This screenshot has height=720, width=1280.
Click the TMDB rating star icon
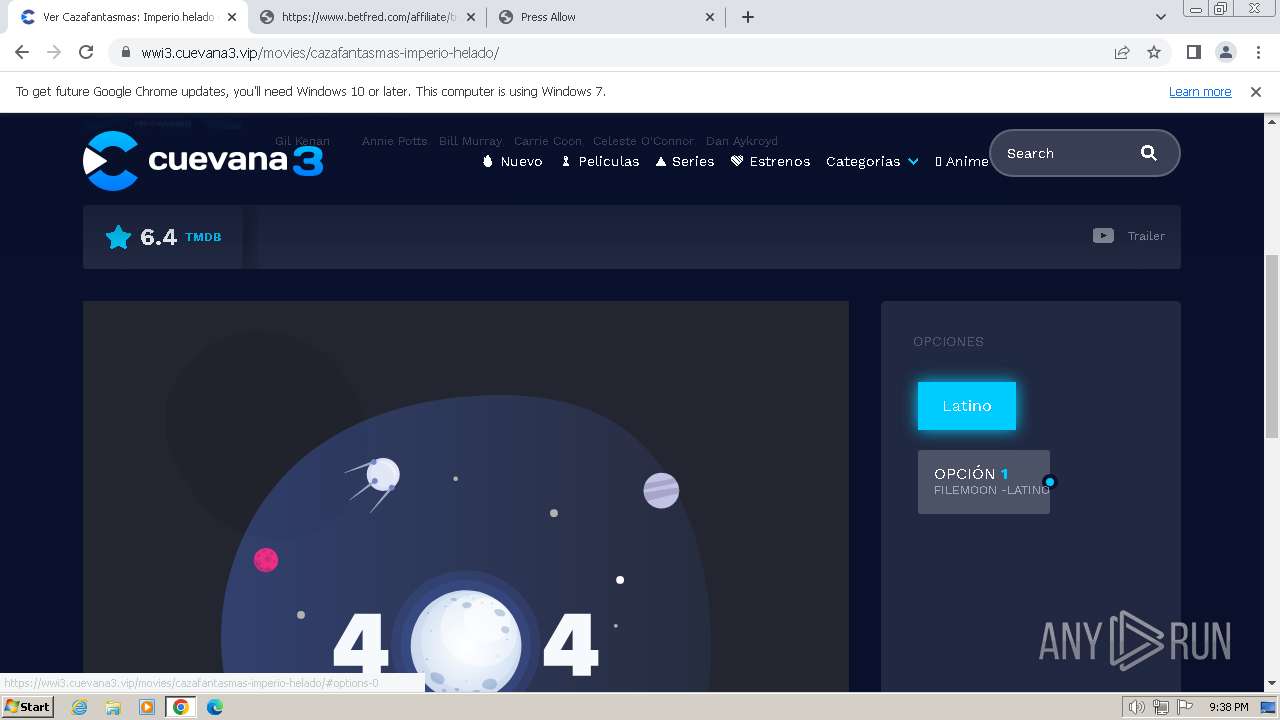click(118, 237)
